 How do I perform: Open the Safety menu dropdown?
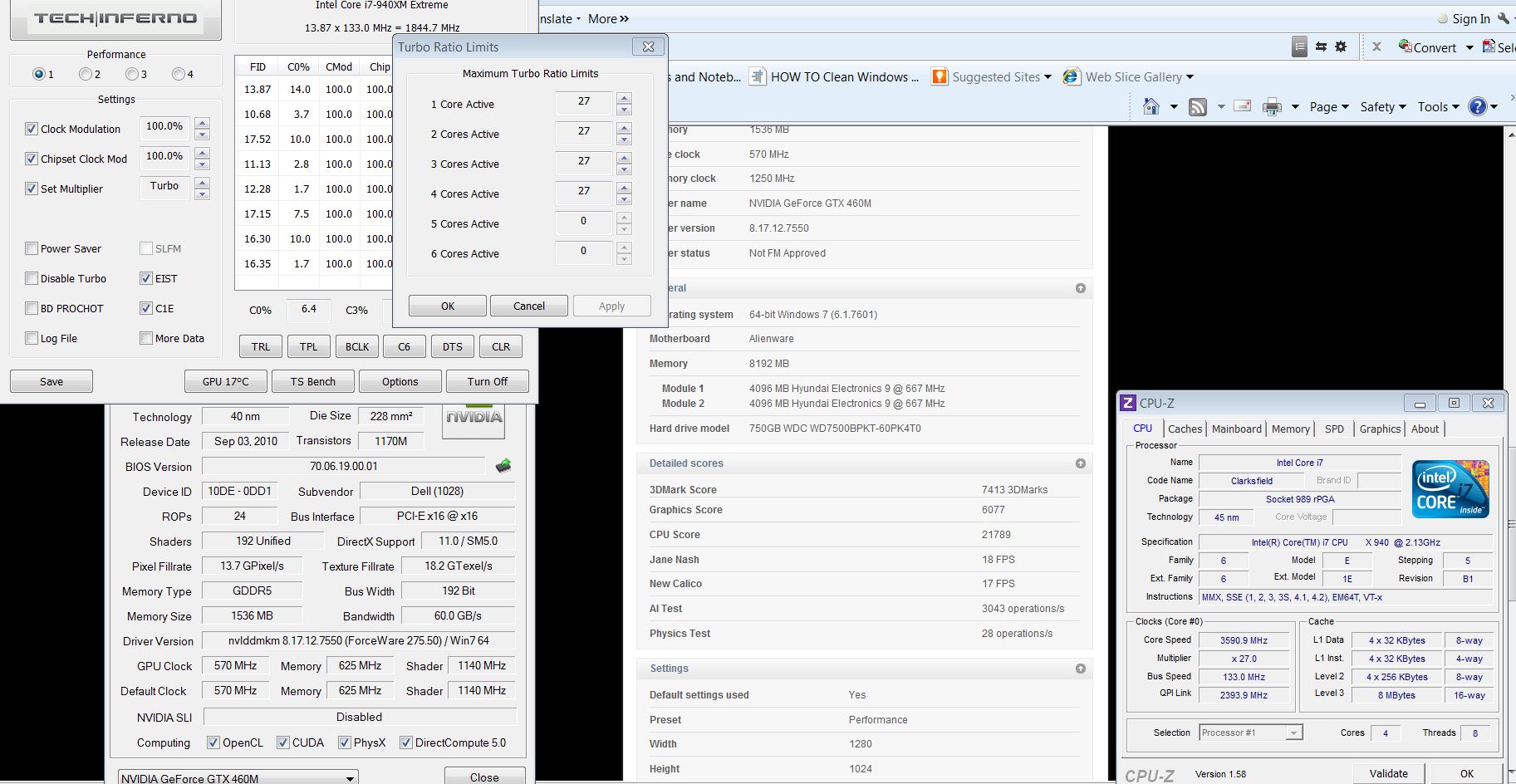point(1383,106)
